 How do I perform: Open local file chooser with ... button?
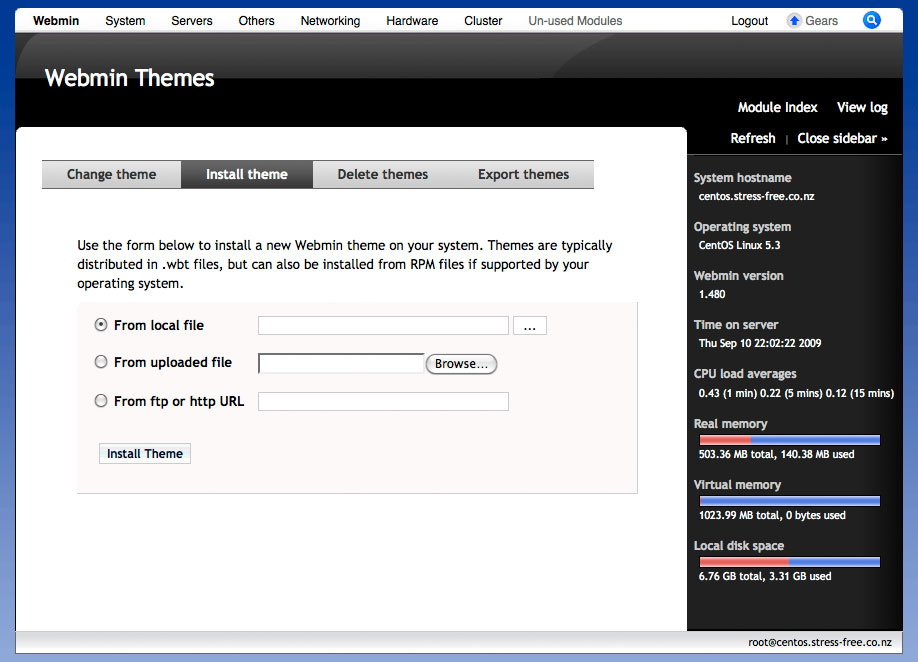[x=530, y=325]
